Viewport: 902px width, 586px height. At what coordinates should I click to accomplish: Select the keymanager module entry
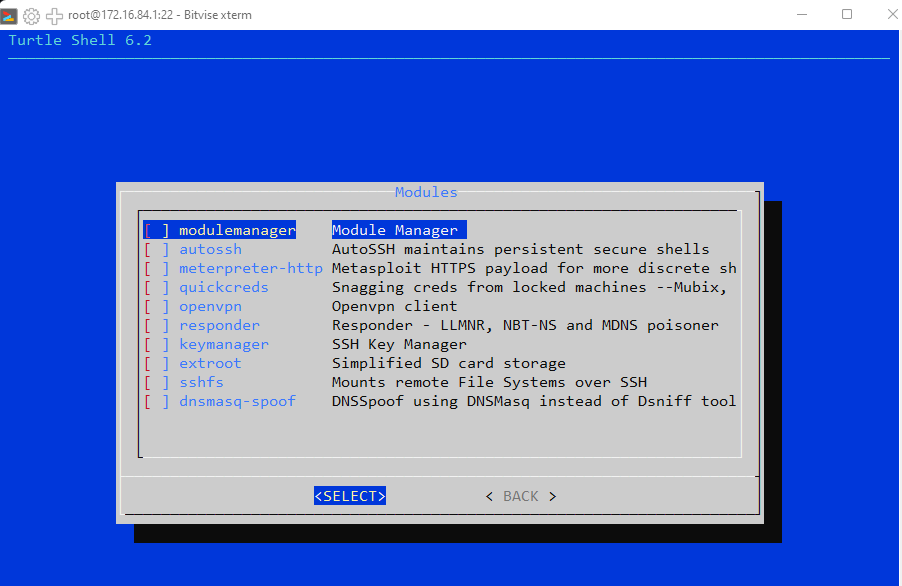pyautogui.click(x=224, y=344)
